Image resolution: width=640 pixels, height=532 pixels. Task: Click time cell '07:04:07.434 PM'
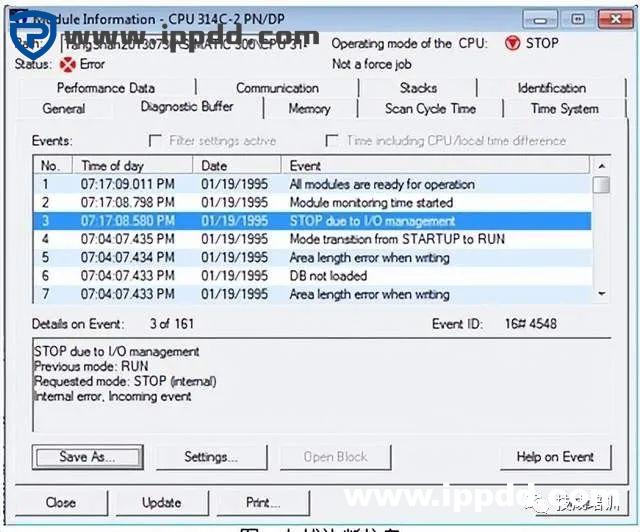(x=128, y=258)
